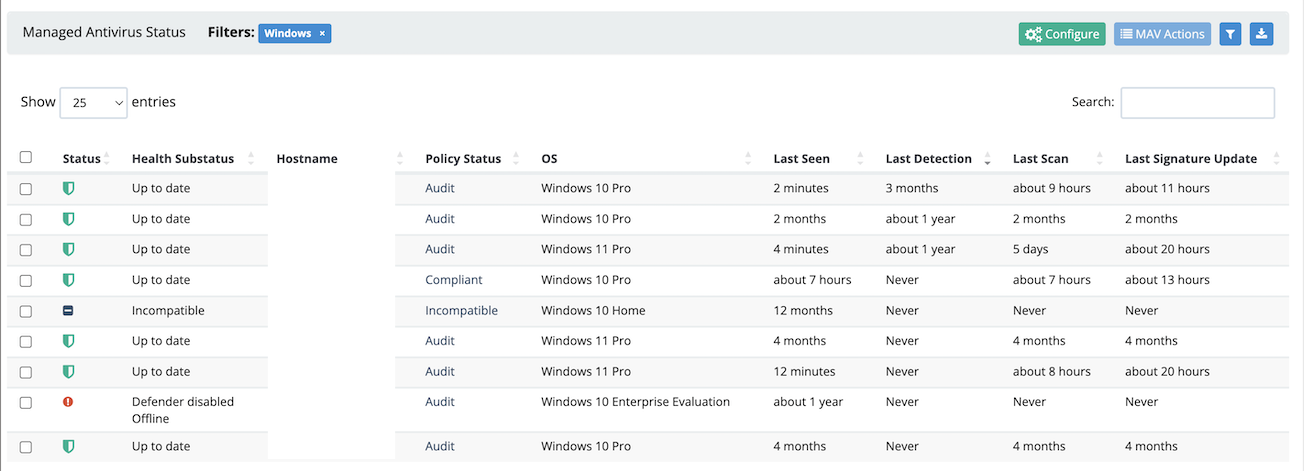Tick checkbox for the Defender disabled row

point(26,402)
